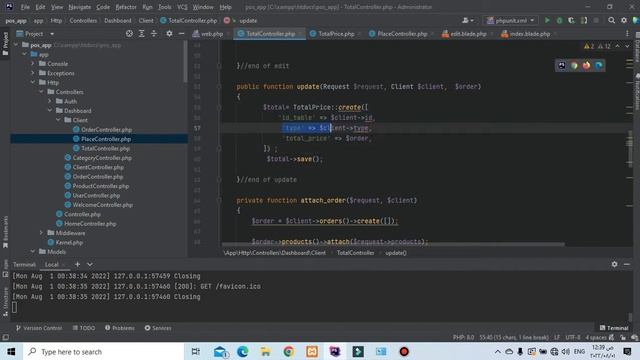The image size is (640, 360).
Task: Open TODO tool window
Action: 84,328
